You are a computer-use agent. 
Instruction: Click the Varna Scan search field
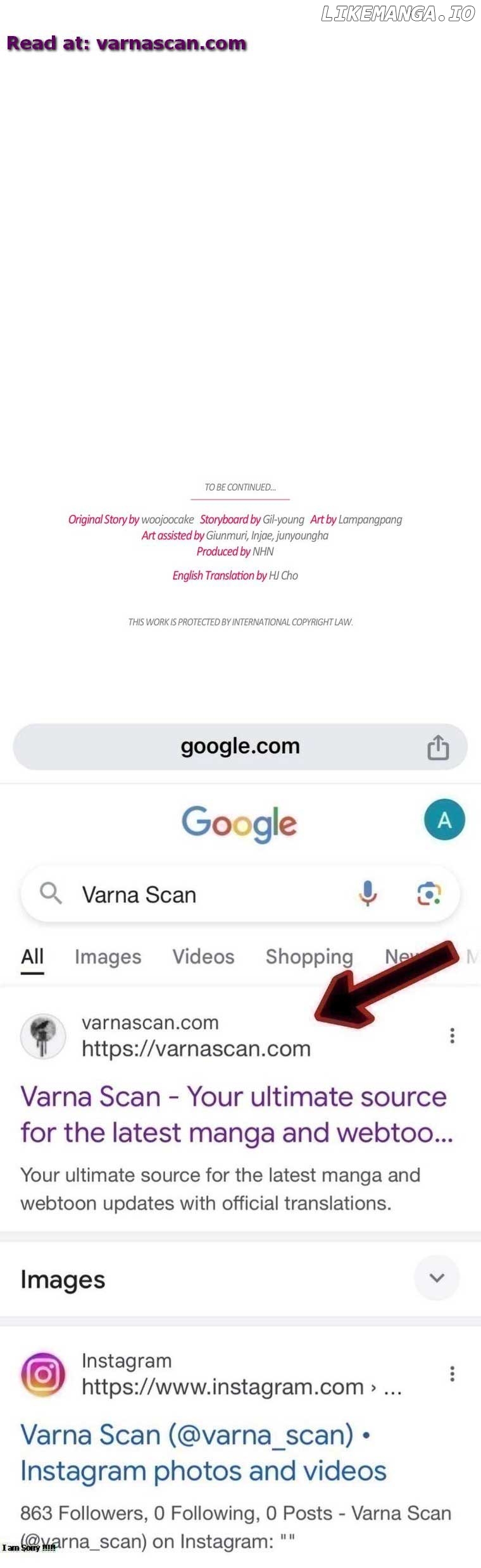[240, 894]
